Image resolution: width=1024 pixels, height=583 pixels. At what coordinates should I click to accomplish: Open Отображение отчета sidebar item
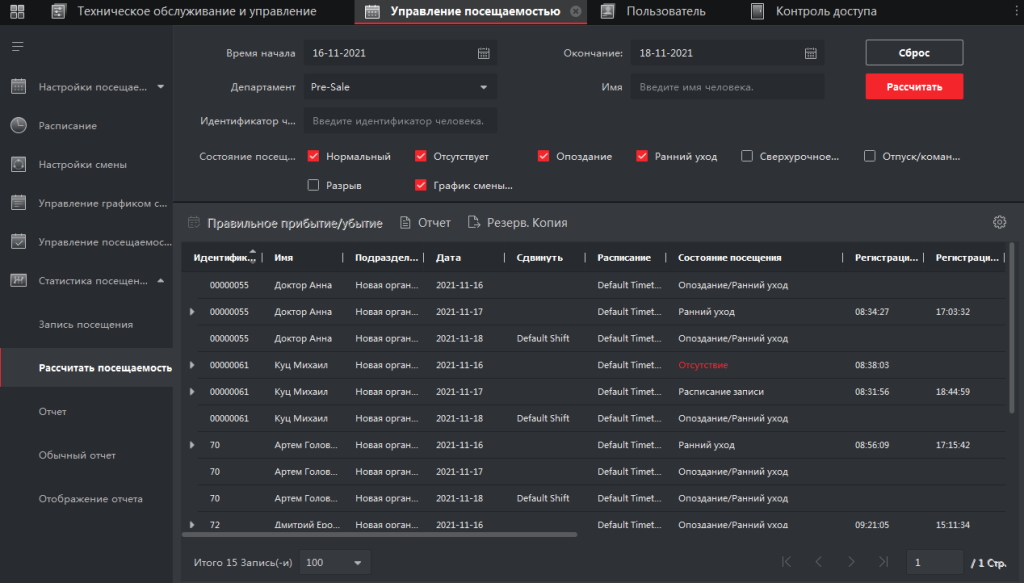pyautogui.click(x=90, y=499)
